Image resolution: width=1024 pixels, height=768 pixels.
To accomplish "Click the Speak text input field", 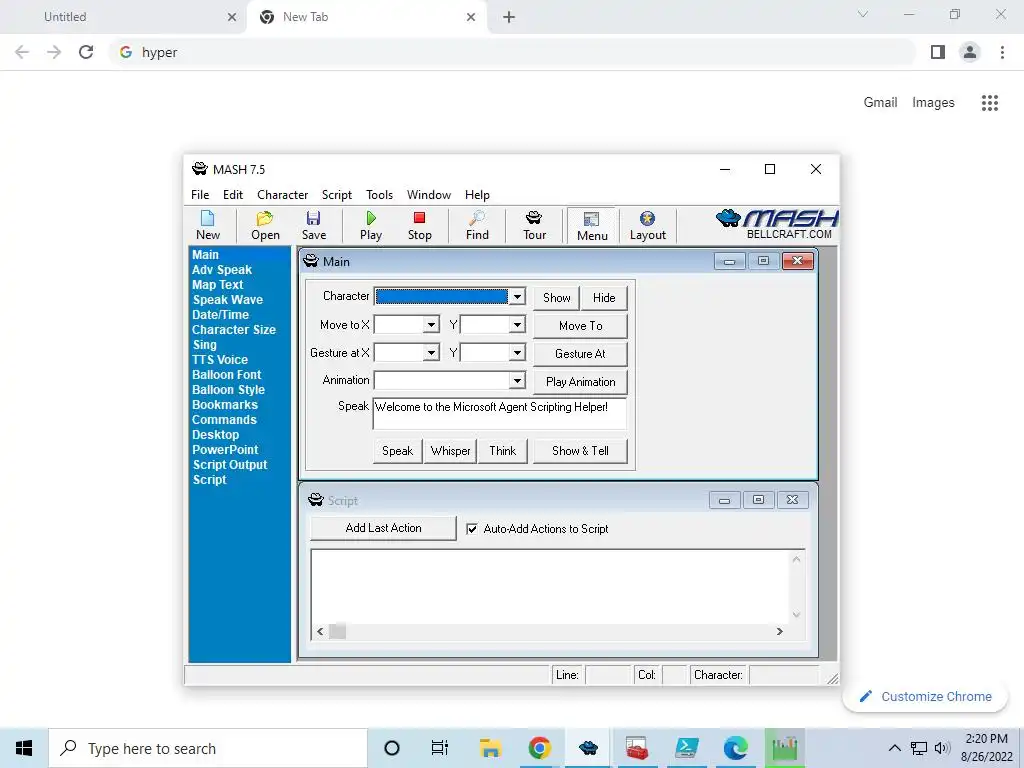I will point(500,413).
